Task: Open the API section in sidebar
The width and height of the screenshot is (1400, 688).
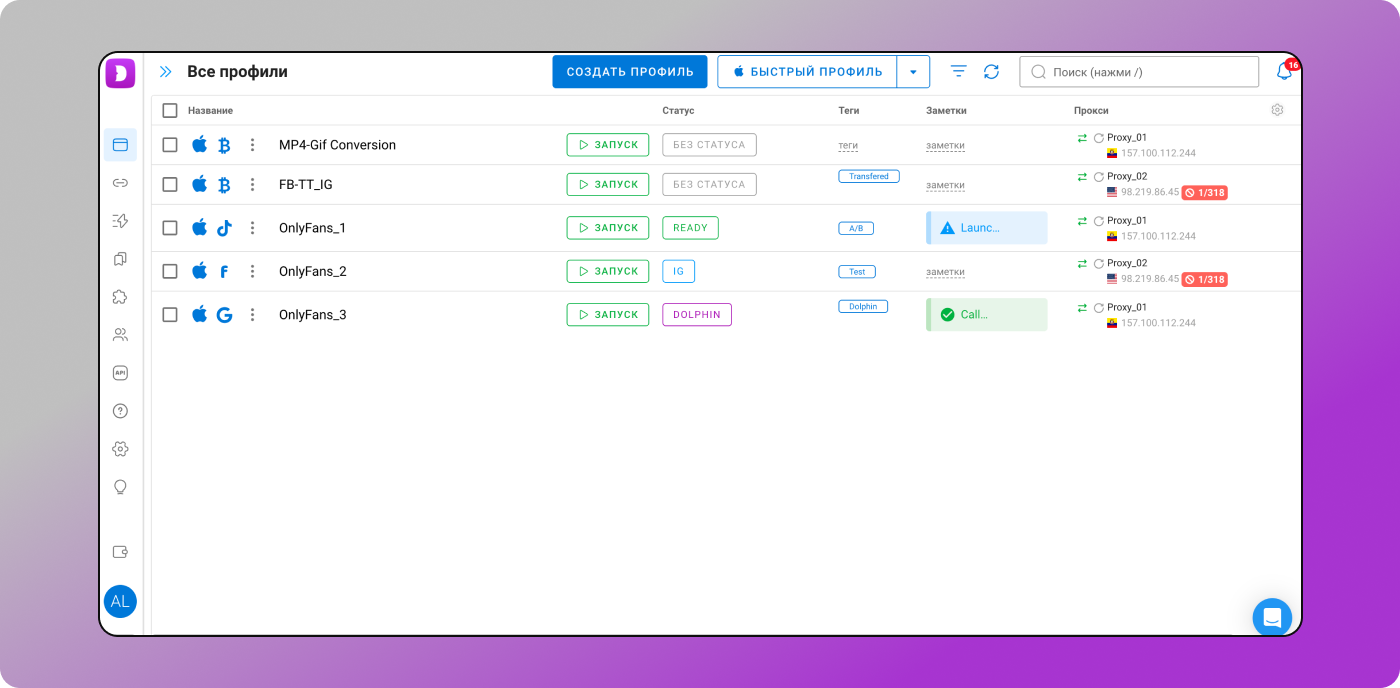Action: pos(120,373)
